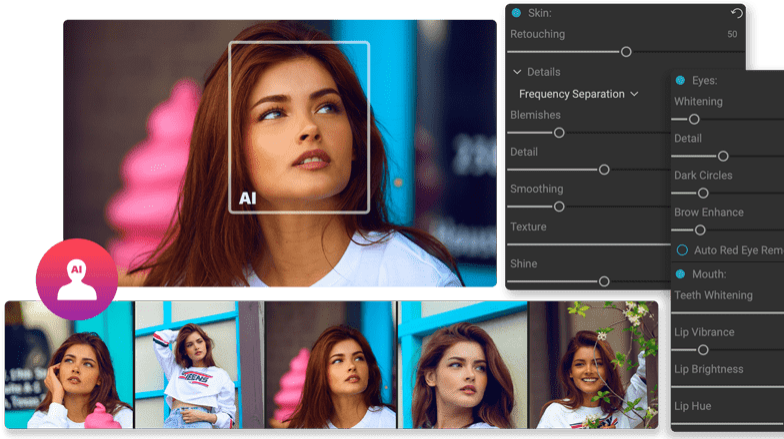Select the first thumbnail with pink cone

click(69, 365)
